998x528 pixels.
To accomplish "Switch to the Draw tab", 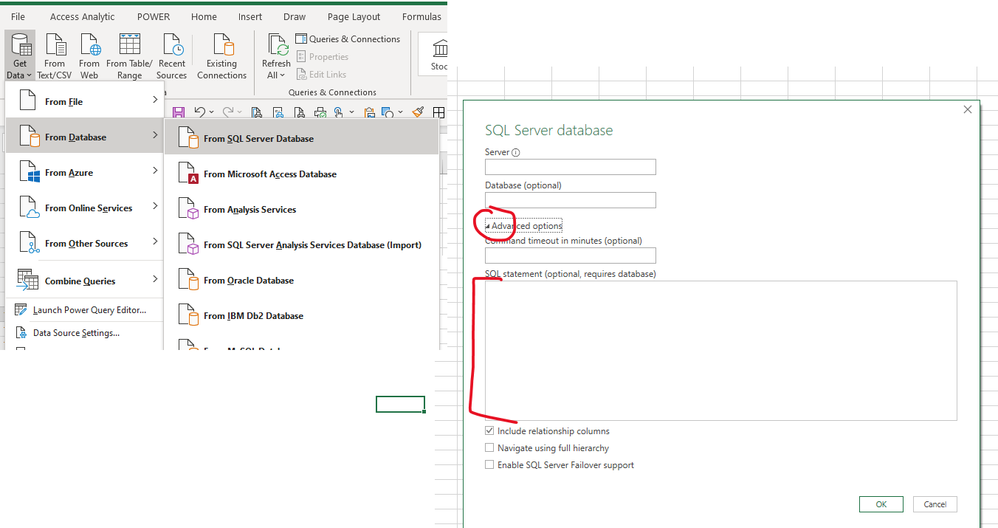I will pyautogui.click(x=294, y=17).
